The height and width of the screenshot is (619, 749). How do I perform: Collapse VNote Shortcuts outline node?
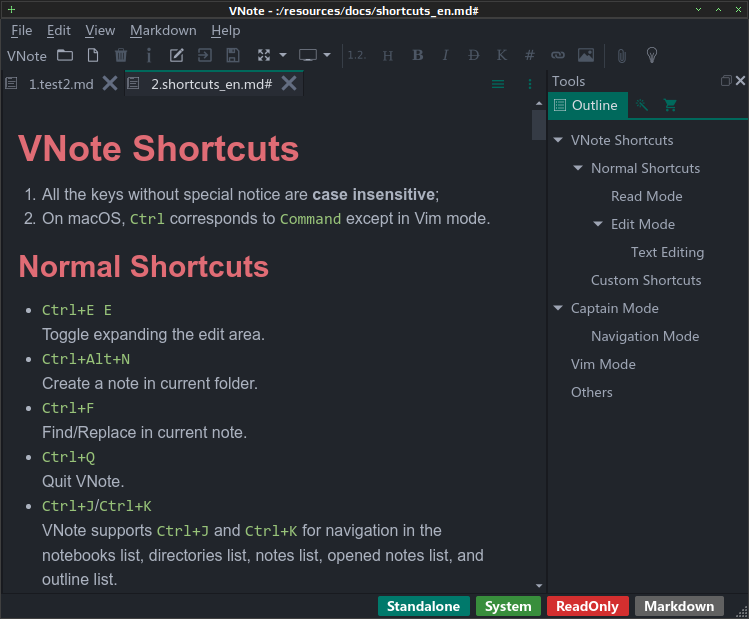click(x=557, y=140)
